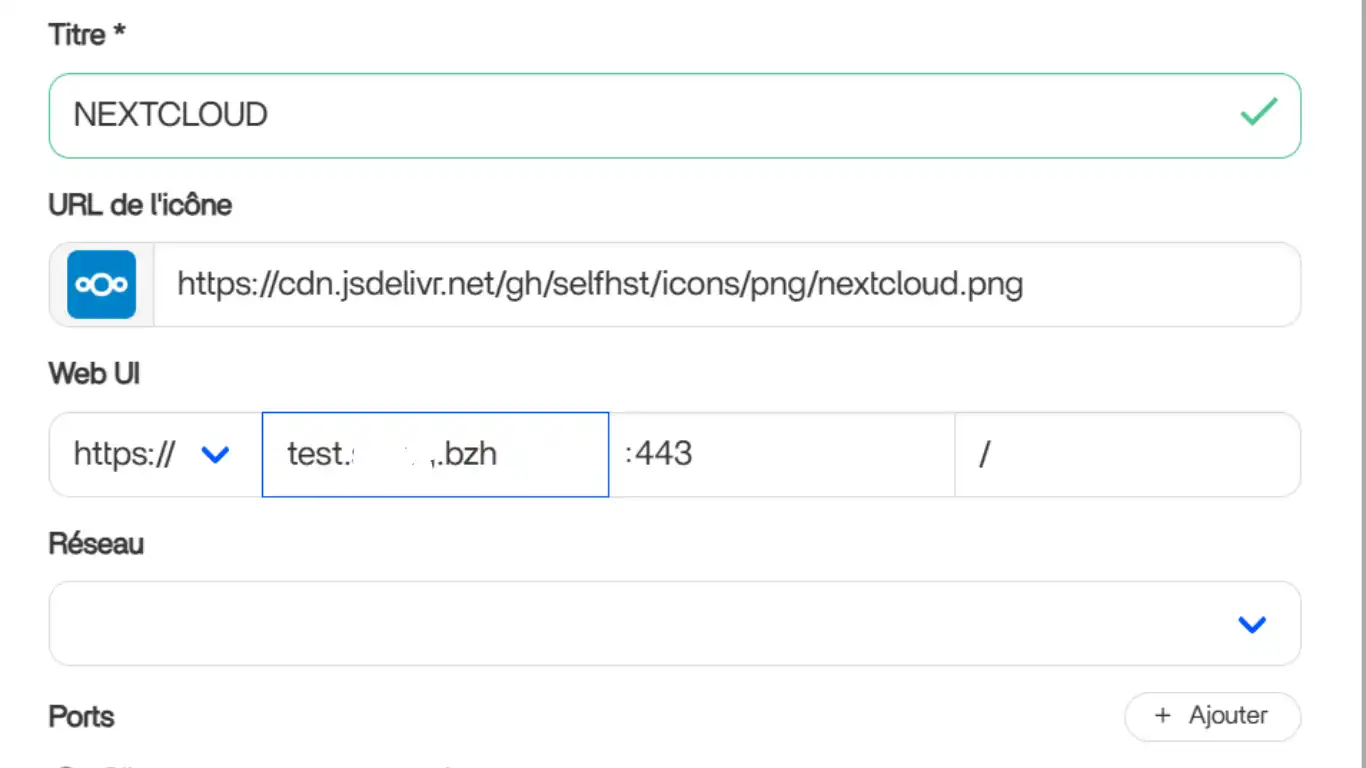The image size is (1366, 768).
Task: Click the plus icon on the Ajouter button
Action: [1162, 716]
